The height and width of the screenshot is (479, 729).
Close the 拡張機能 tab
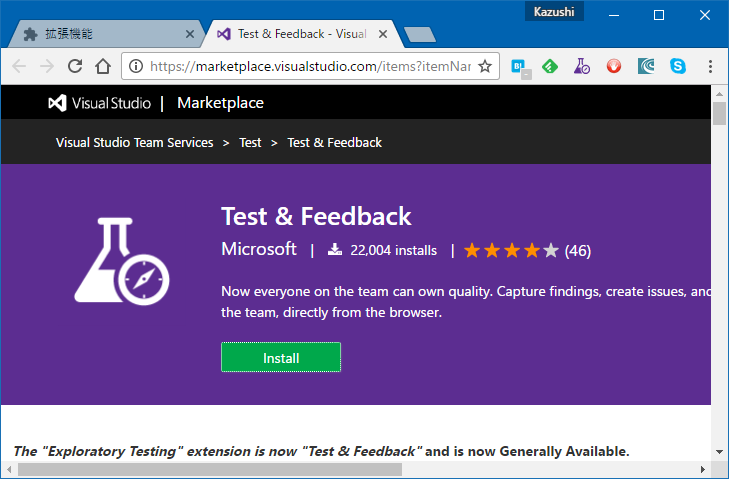pos(190,34)
